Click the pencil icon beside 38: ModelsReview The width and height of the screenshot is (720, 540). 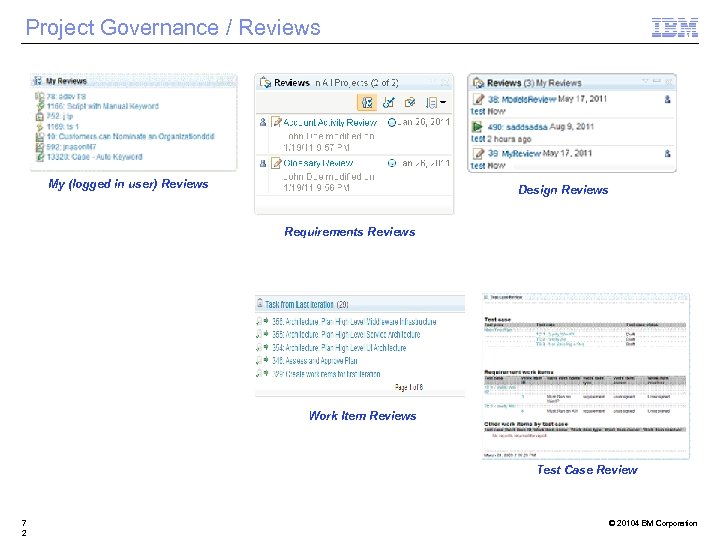(478, 99)
